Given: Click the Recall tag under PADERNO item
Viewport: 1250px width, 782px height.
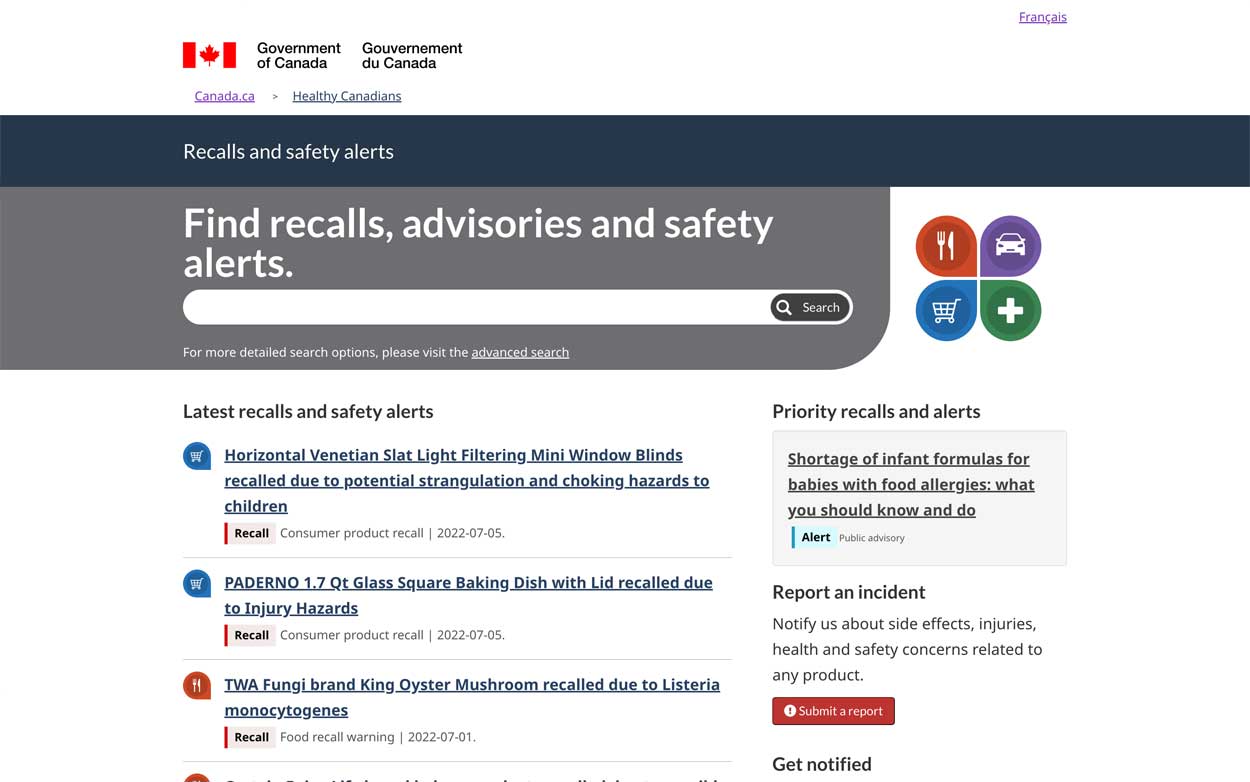Looking at the screenshot, I should click(x=250, y=635).
